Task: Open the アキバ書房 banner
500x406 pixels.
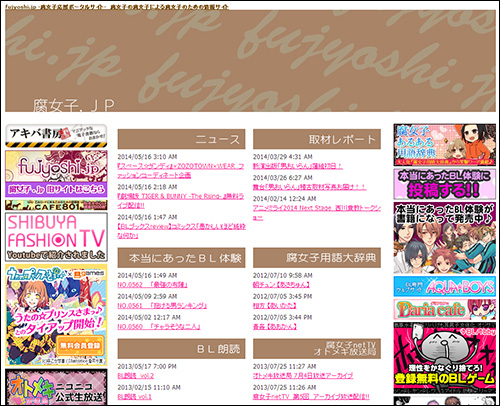Action: click(x=56, y=136)
